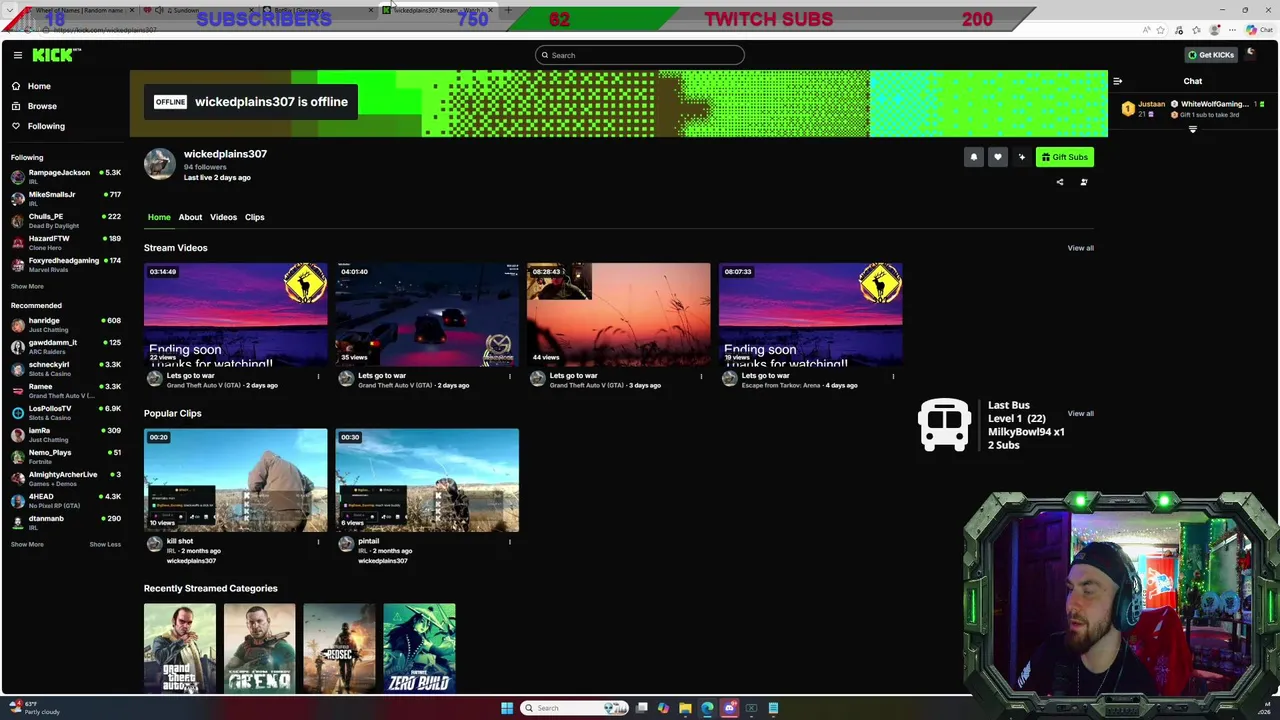Click the sparkle icon beside Gift Subs
Viewport: 1280px width, 720px height.
click(1021, 157)
